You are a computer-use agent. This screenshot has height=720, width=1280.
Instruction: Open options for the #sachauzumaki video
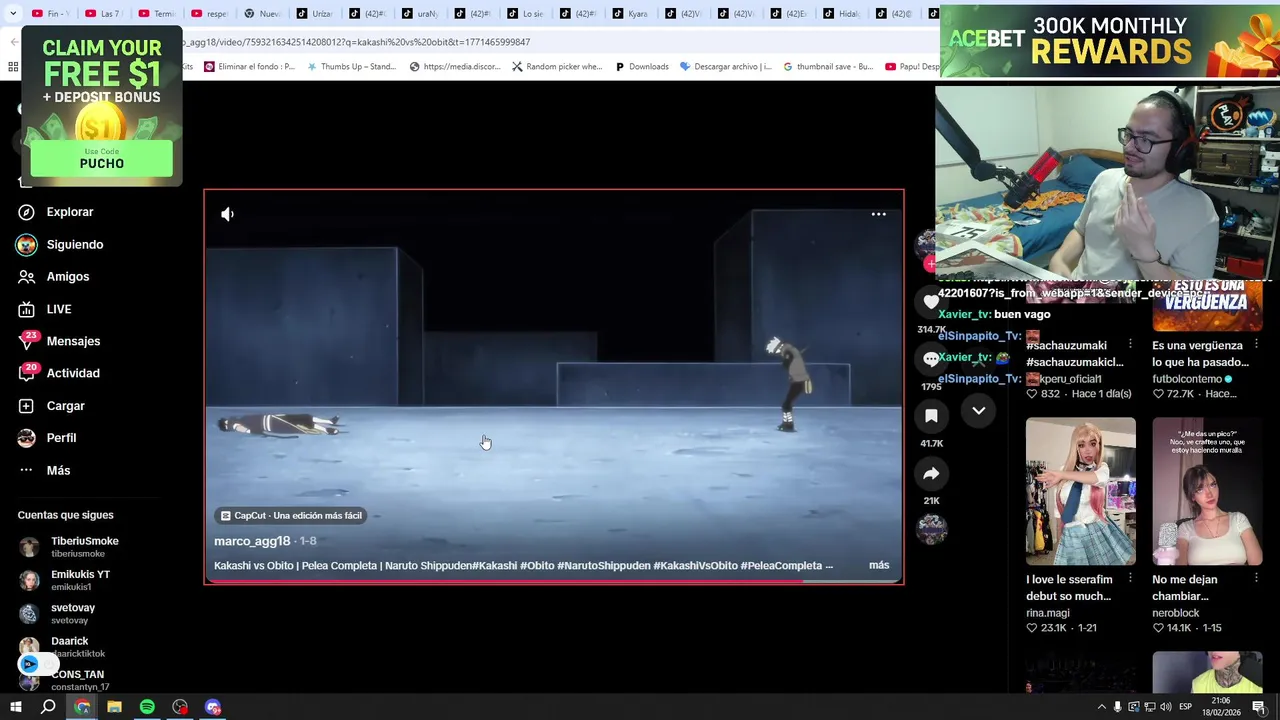coord(1130,344)
